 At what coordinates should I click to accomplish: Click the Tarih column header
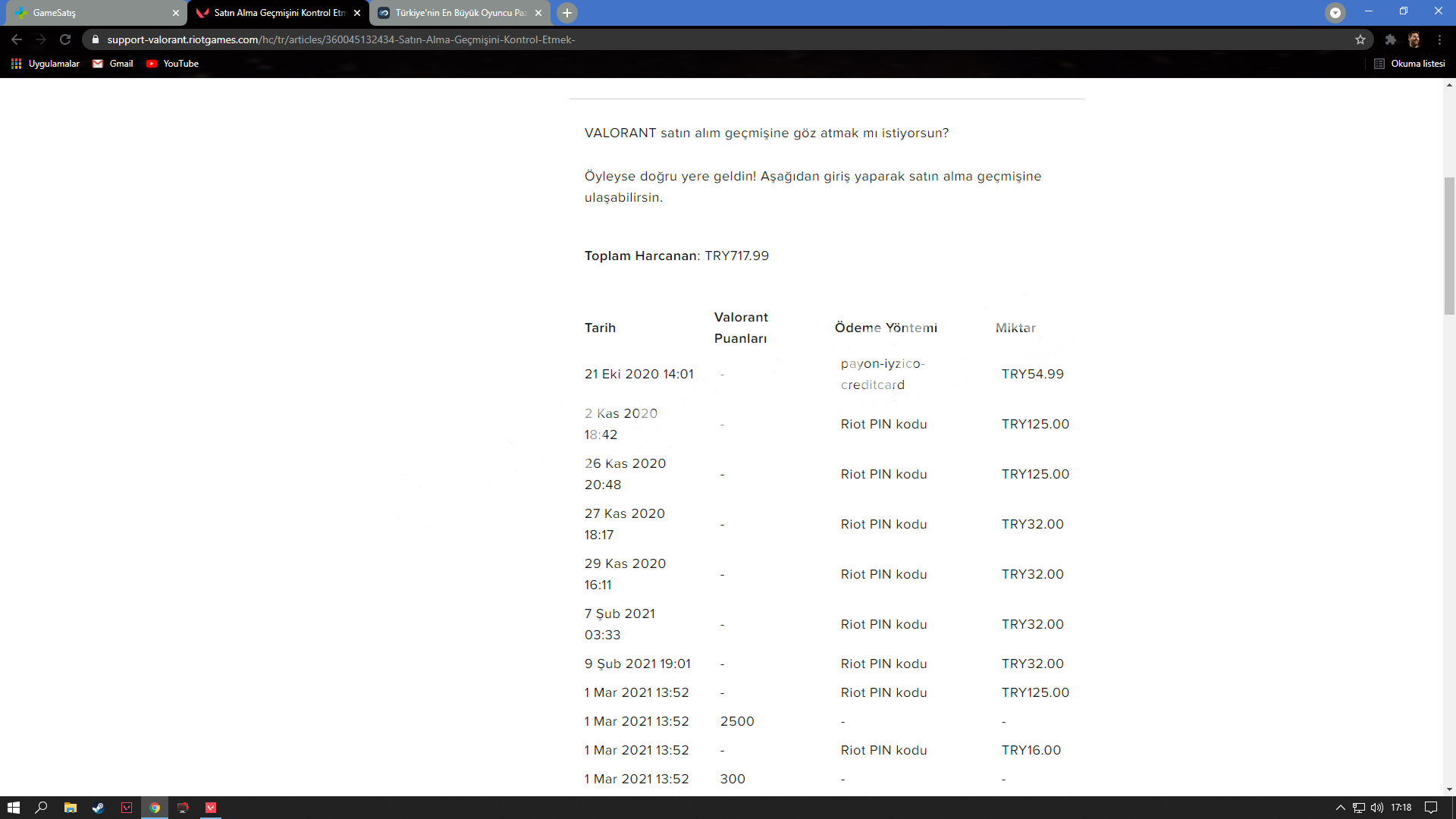(600, 328)
